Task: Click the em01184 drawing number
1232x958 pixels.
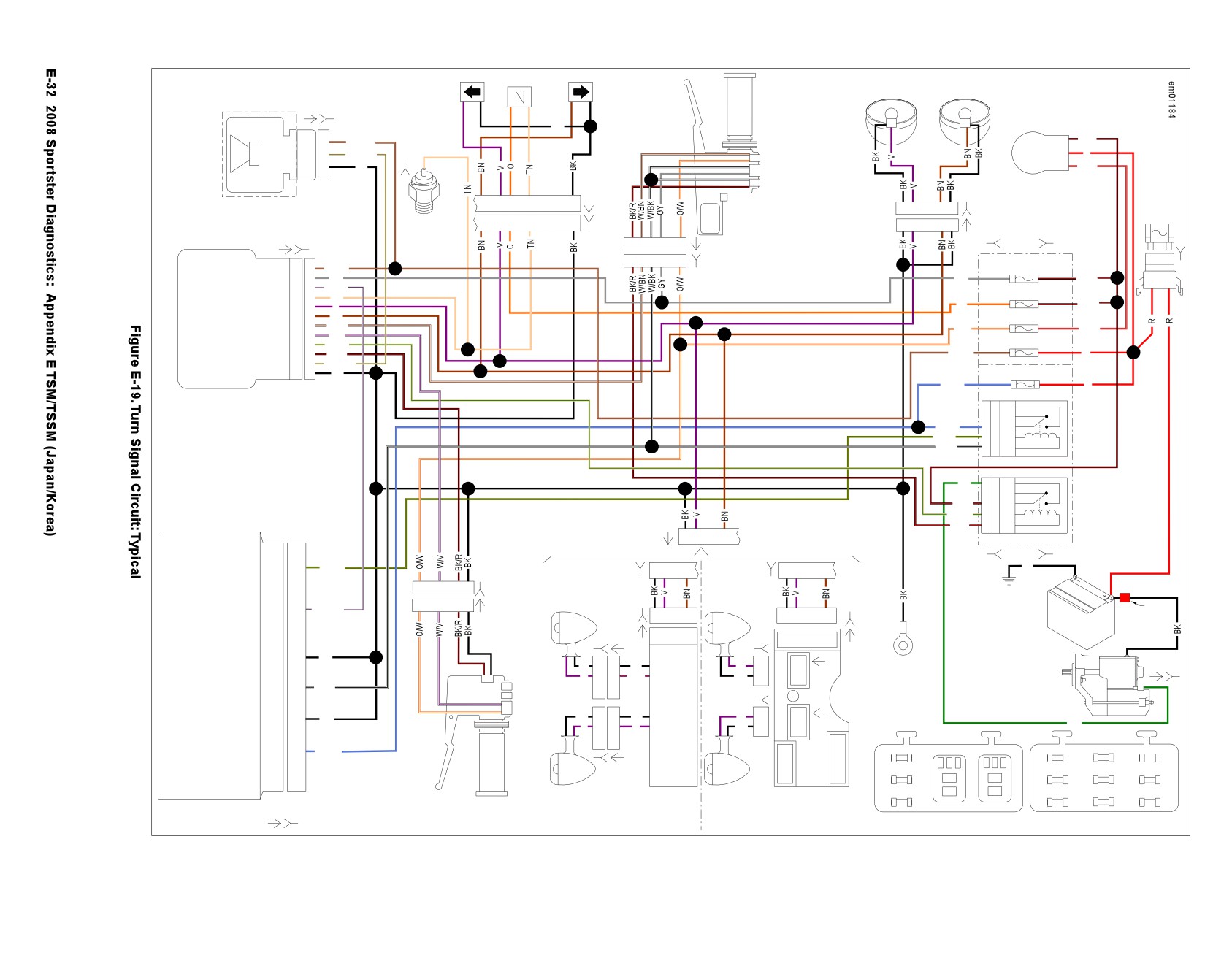Action: tap(1171, 99)
